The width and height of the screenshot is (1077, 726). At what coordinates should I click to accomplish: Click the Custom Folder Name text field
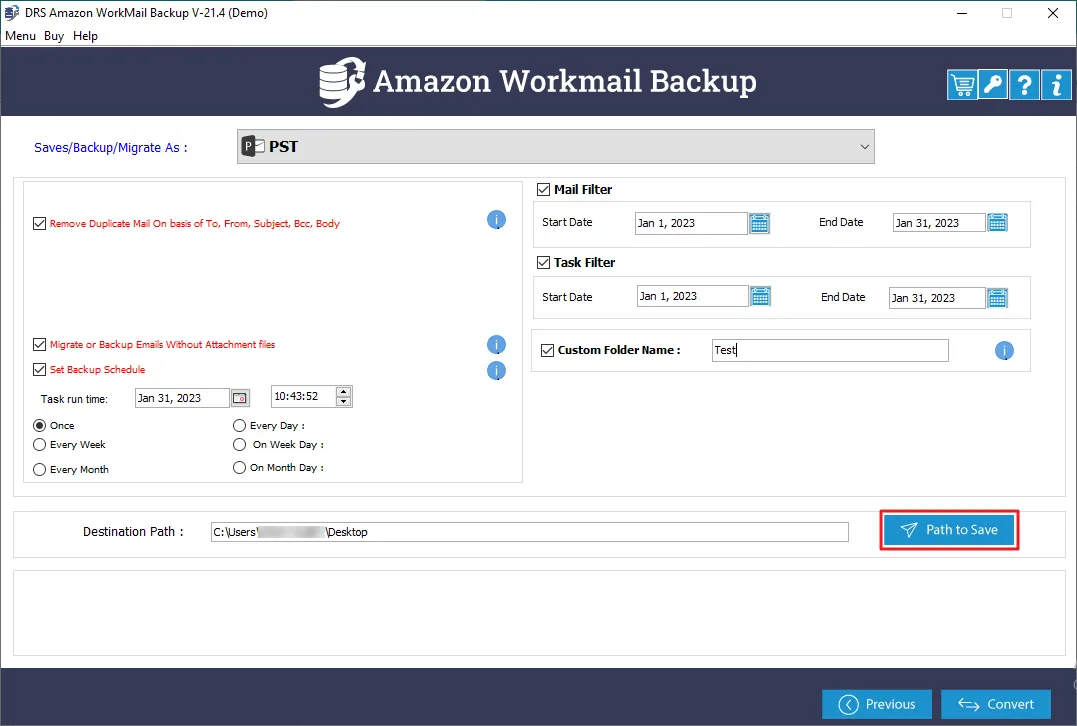[830, 350]
